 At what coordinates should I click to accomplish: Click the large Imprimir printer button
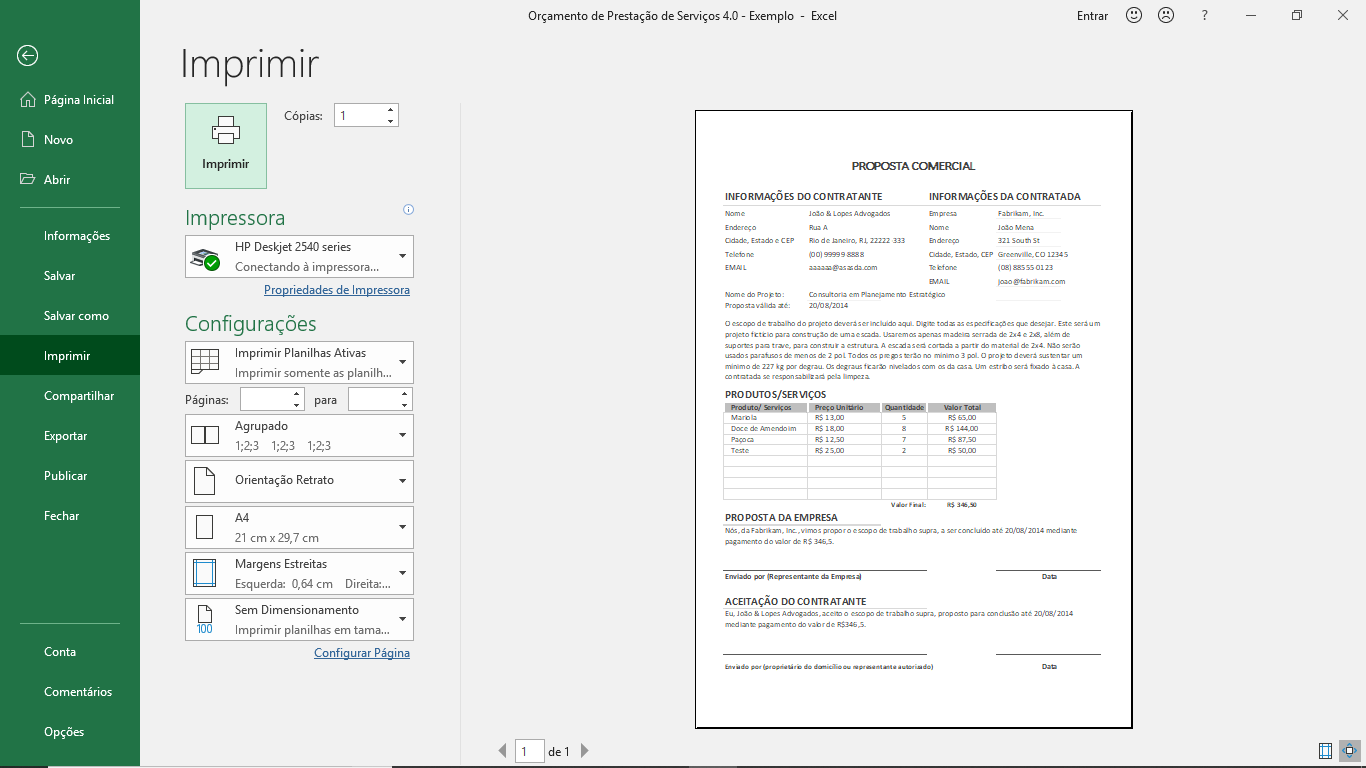[226, 146]
